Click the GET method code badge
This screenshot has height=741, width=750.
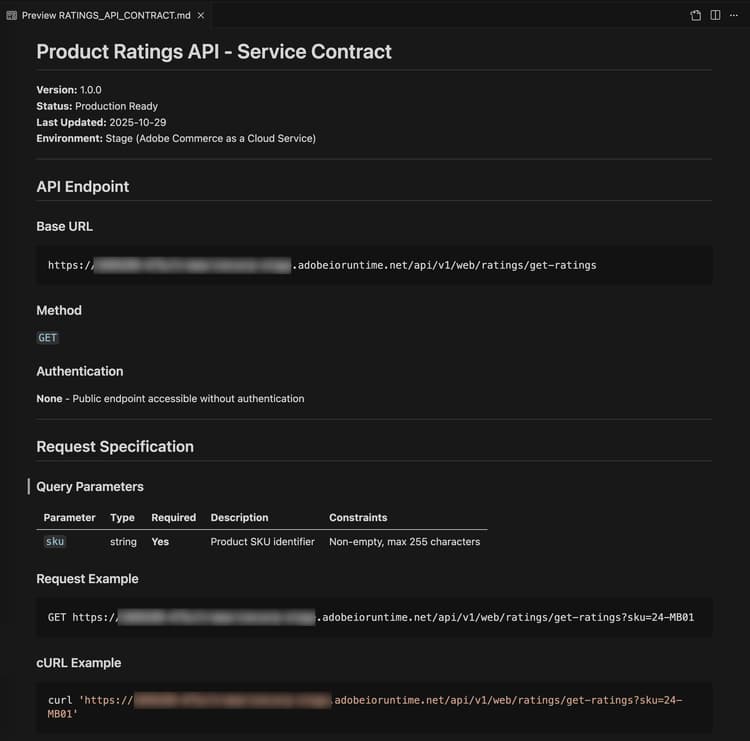[x=48, y=338]
